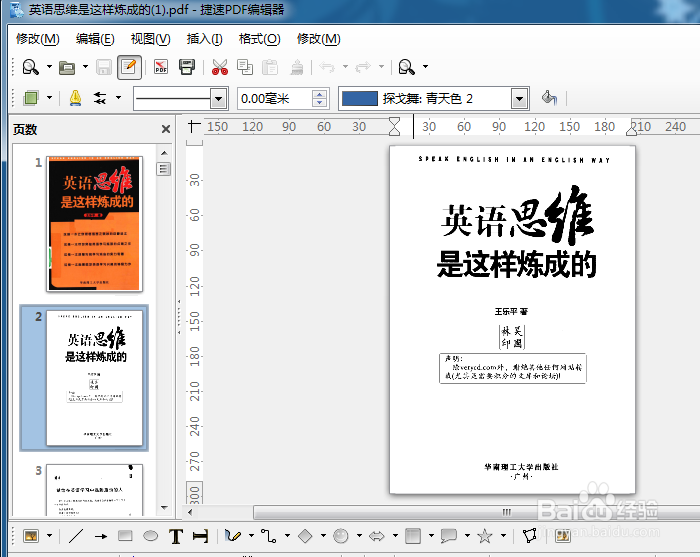The height and width of the screenshot is (557, 700).
Task: Close the 页数 pages panel
Action: pos(166,129)
